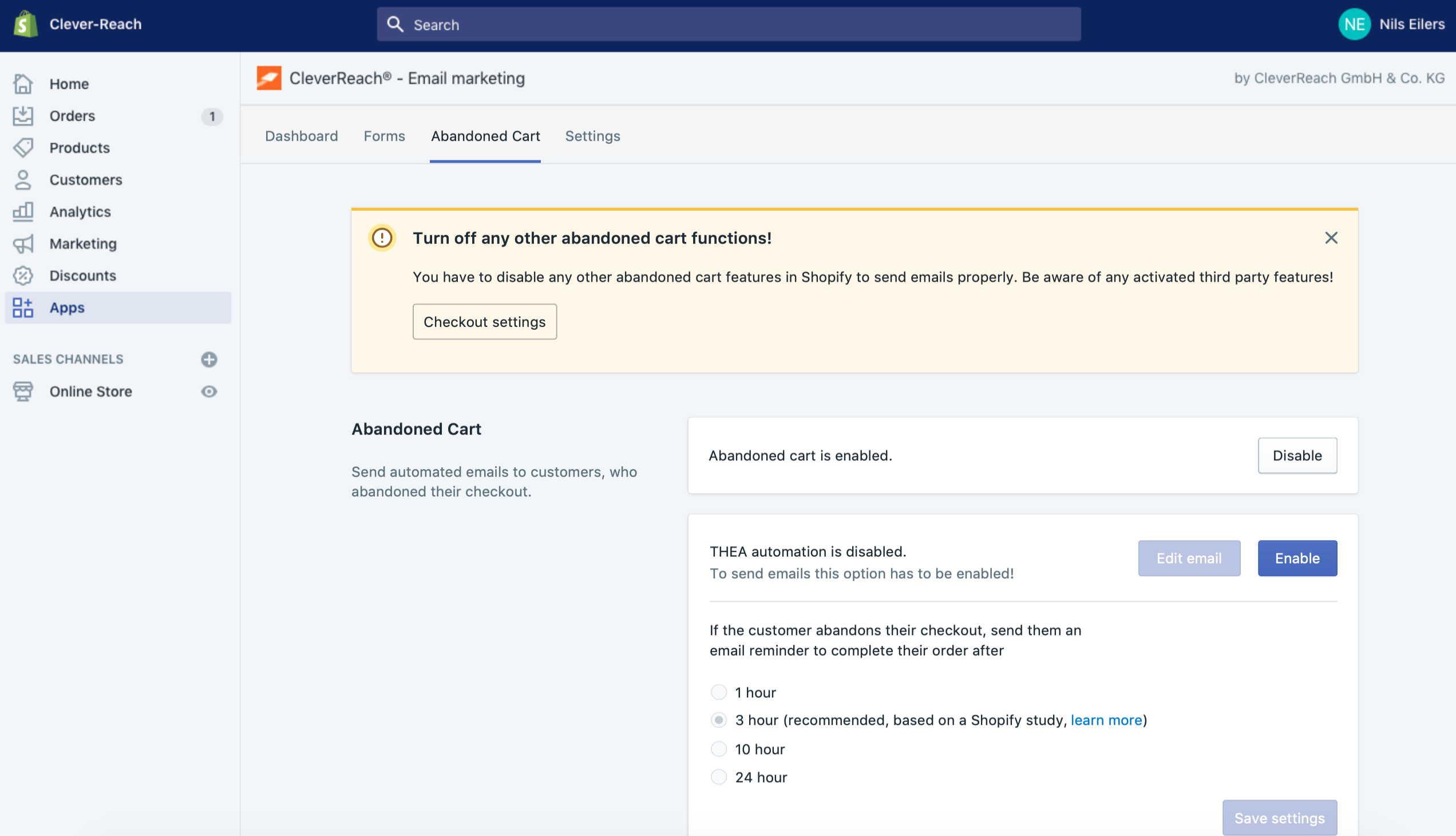Enable the THEA automation
1456x836 pixels.
point(1297,558)
